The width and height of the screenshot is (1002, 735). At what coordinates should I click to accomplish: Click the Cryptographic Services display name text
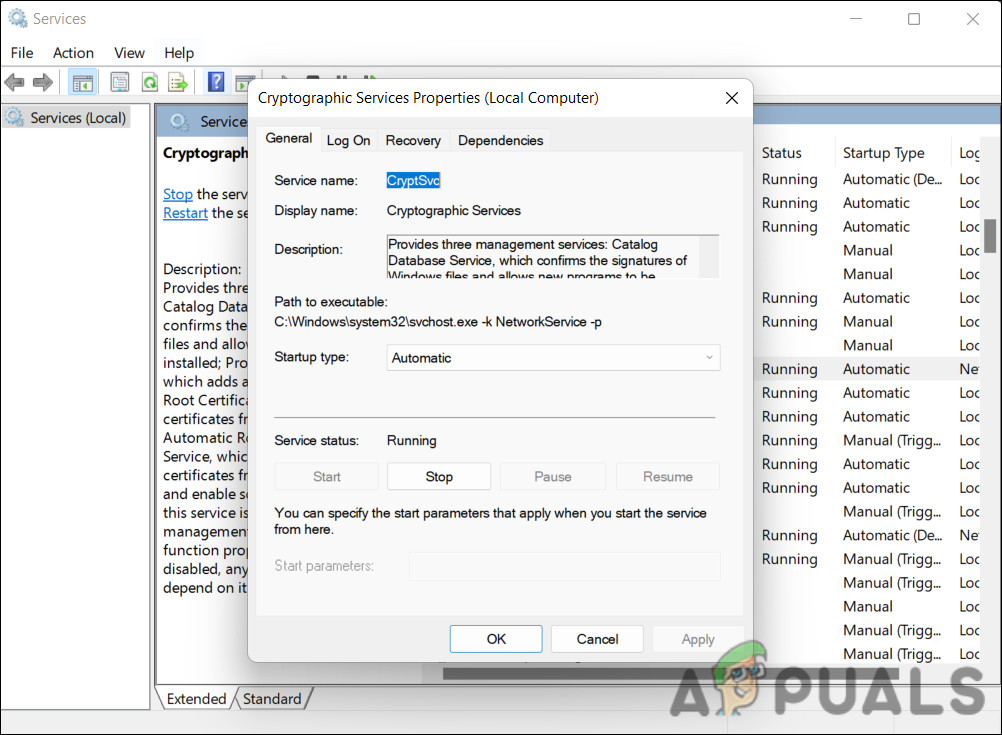point(454,211)
